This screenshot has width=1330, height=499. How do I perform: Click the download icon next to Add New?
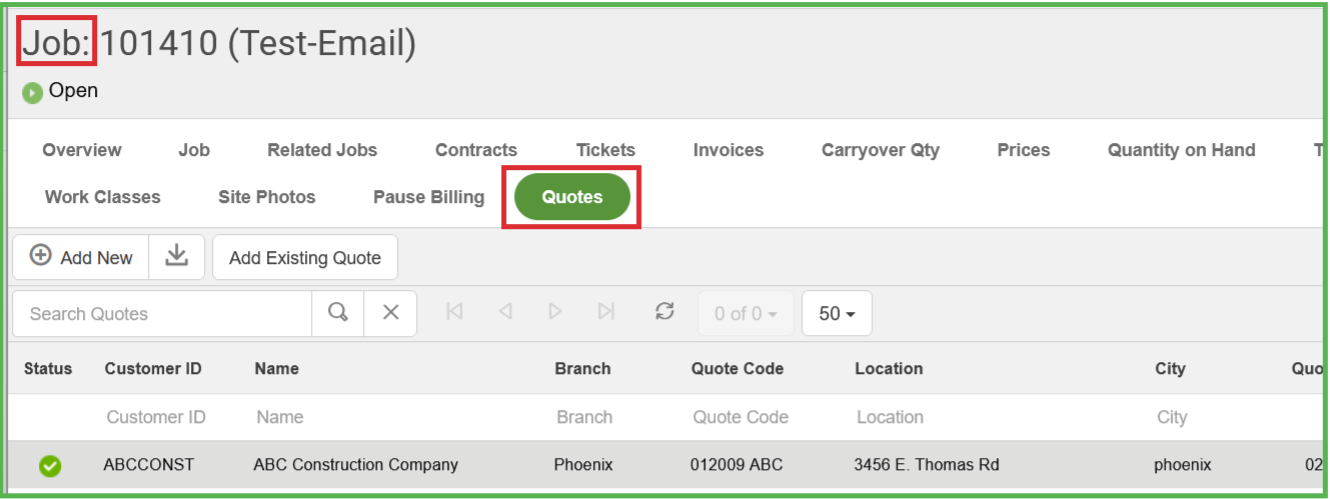coord(177,257)
